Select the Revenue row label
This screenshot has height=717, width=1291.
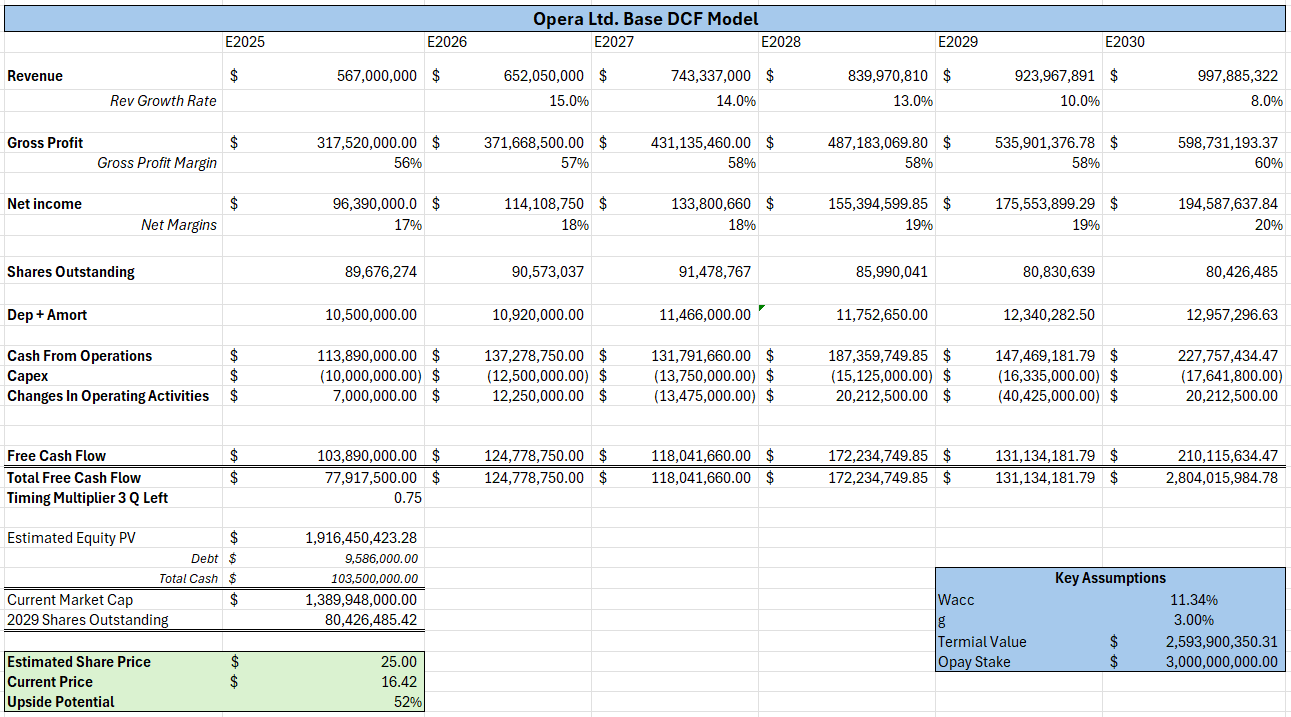(35, 75)
